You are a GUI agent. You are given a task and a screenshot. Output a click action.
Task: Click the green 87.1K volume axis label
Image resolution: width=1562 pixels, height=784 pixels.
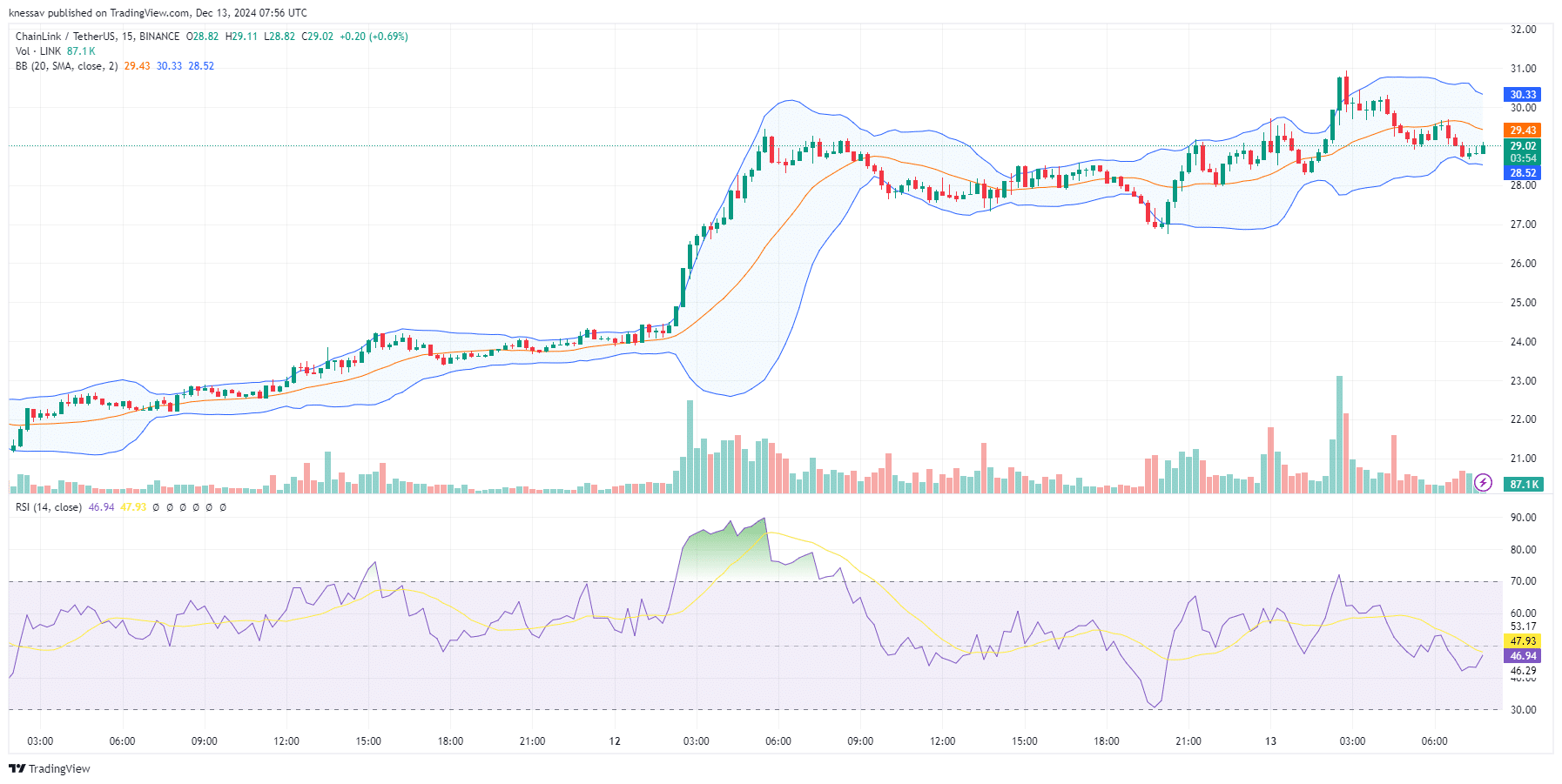[1524, 484]
